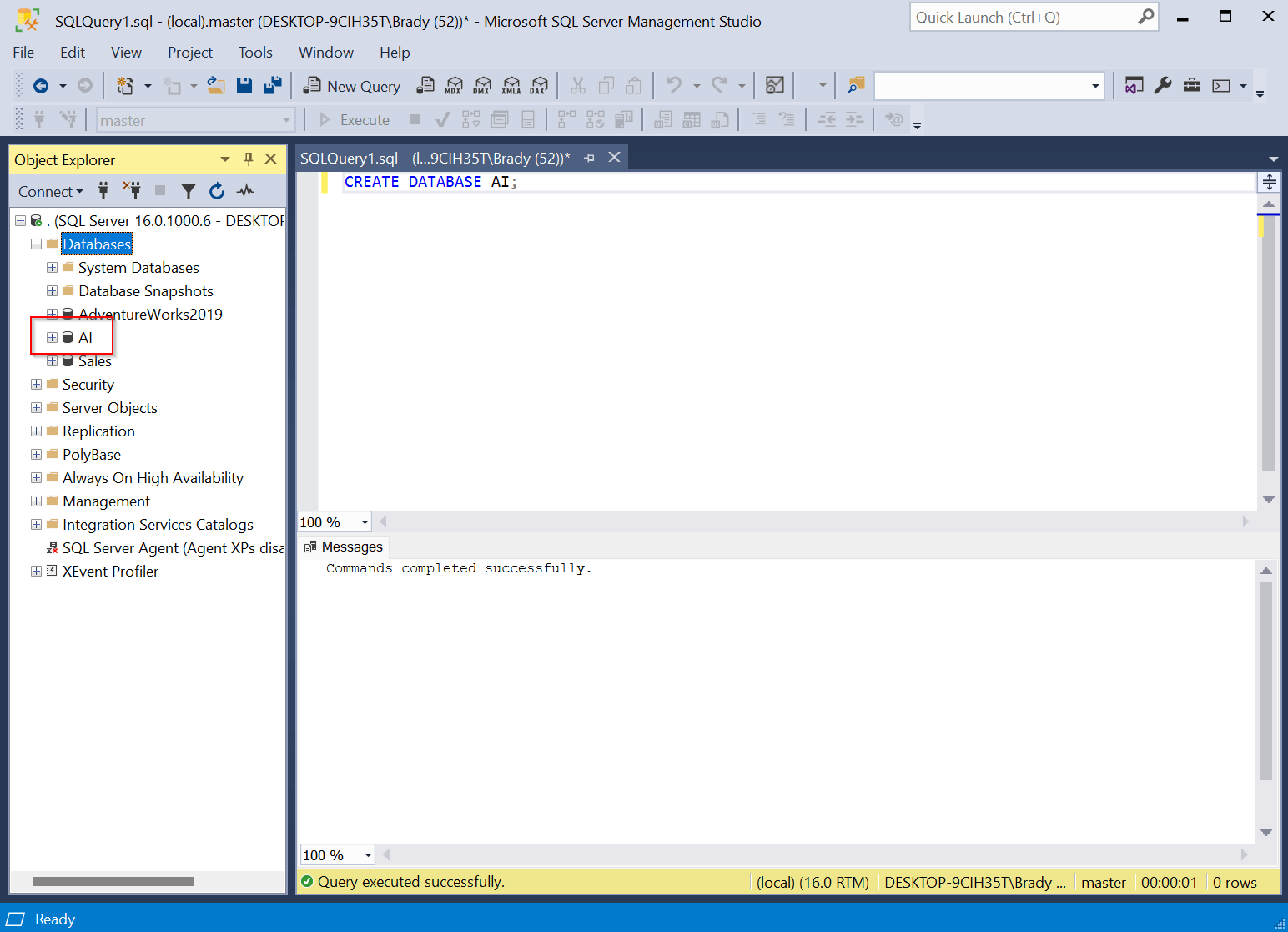
Task: Click New Query on the toolbar
Action: (351, 85)
